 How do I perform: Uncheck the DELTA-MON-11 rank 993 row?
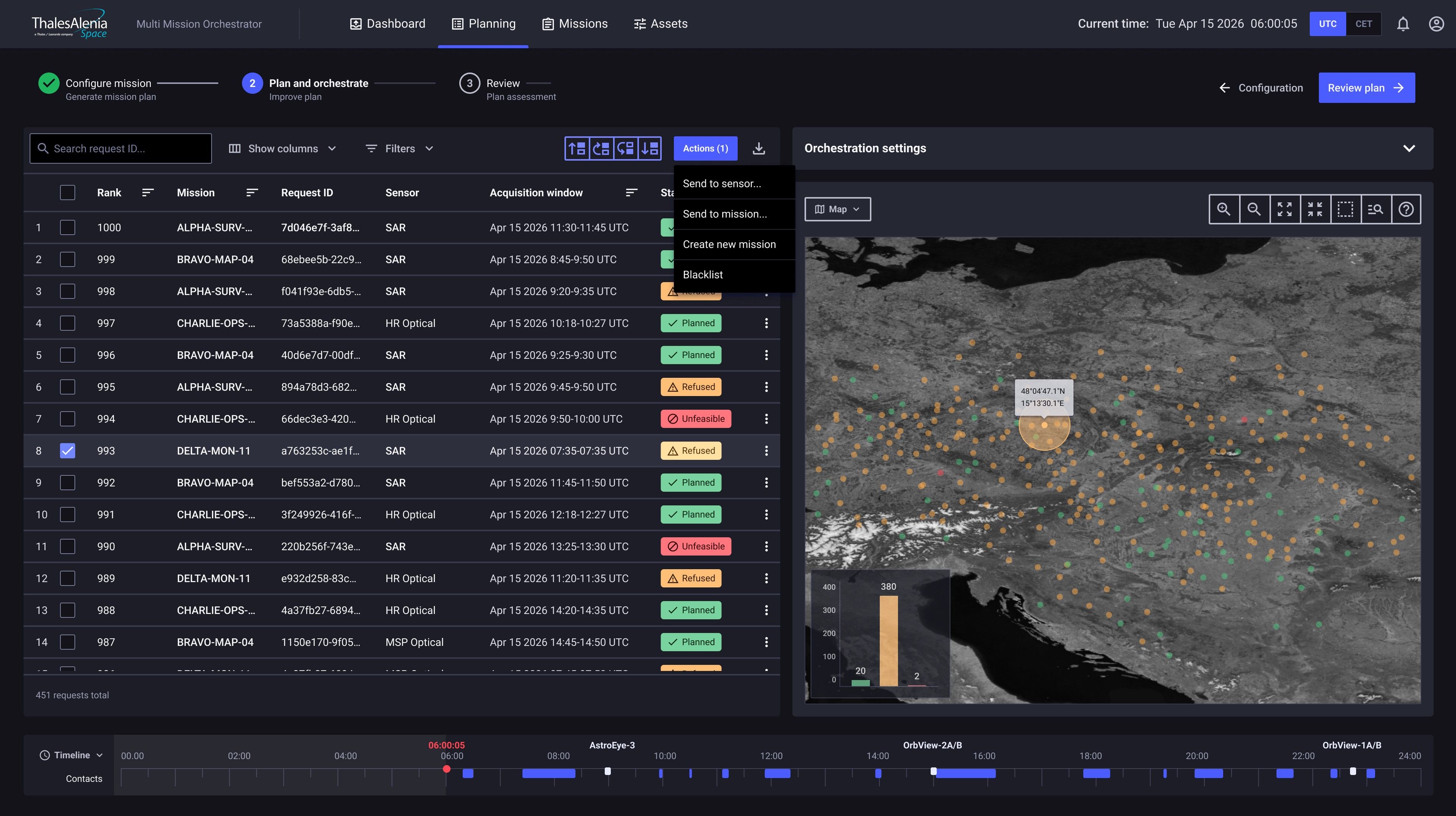(67, 451)
